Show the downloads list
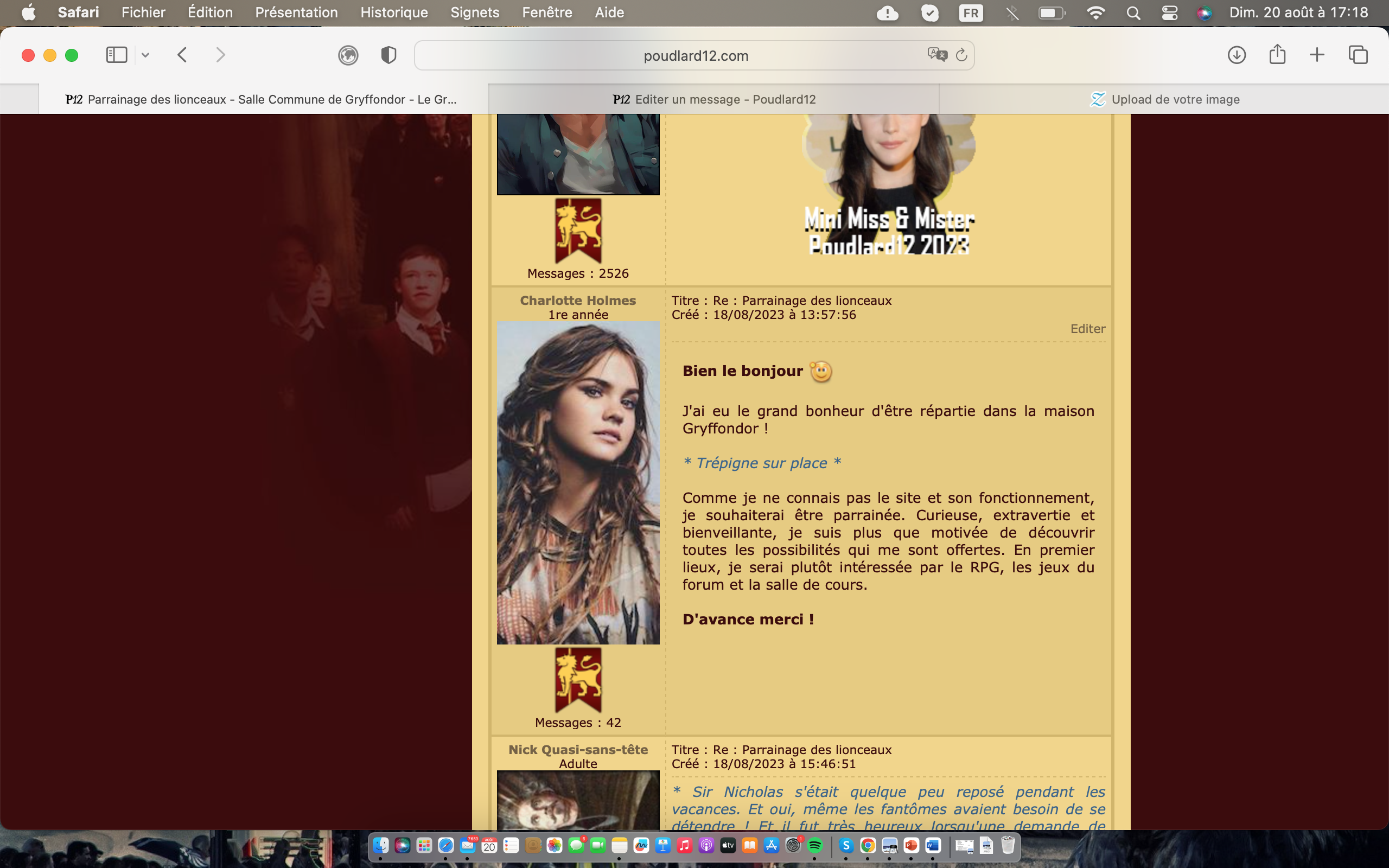 pyautogui.click(x=1237, y=55)
